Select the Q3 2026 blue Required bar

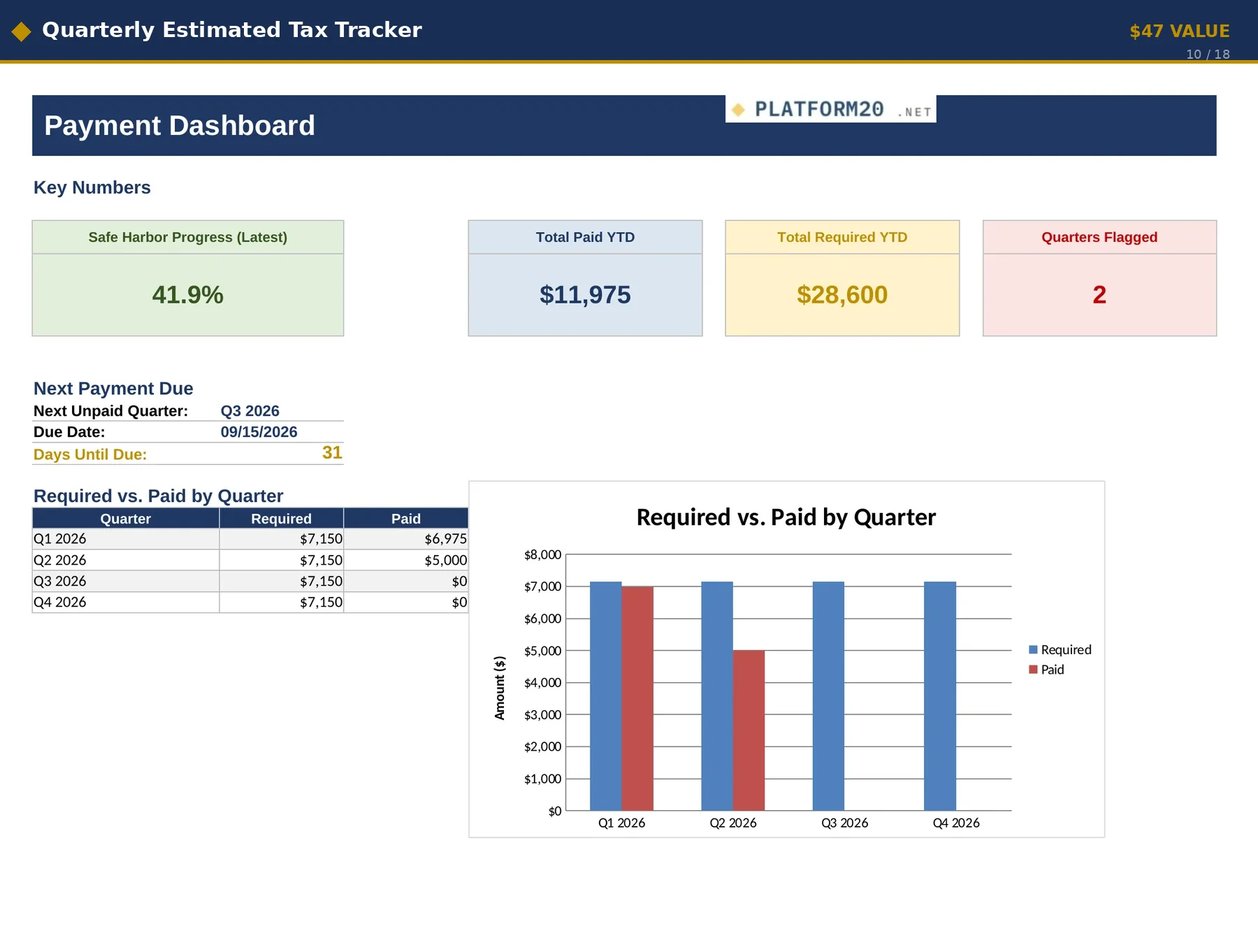pos(828,696)
